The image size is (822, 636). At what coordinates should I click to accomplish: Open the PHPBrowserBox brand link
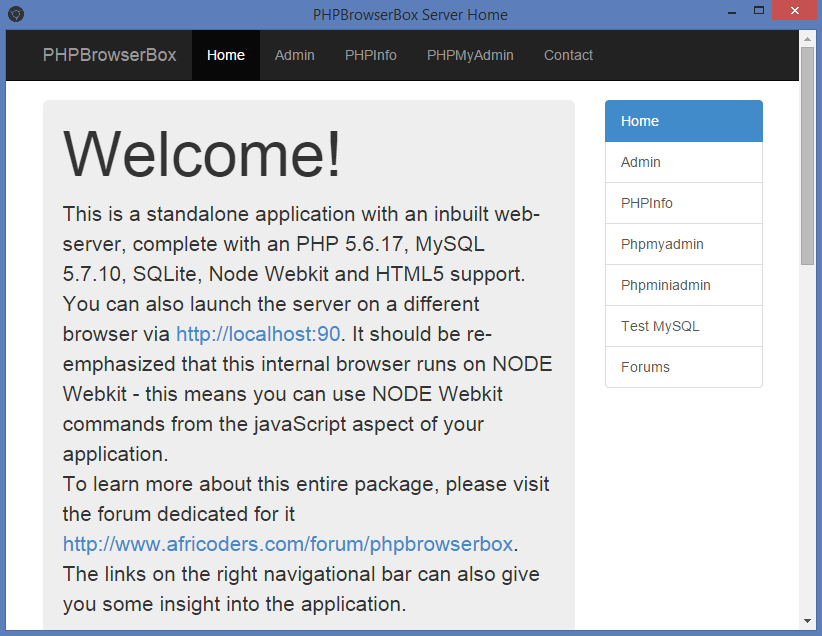point(109,55)
